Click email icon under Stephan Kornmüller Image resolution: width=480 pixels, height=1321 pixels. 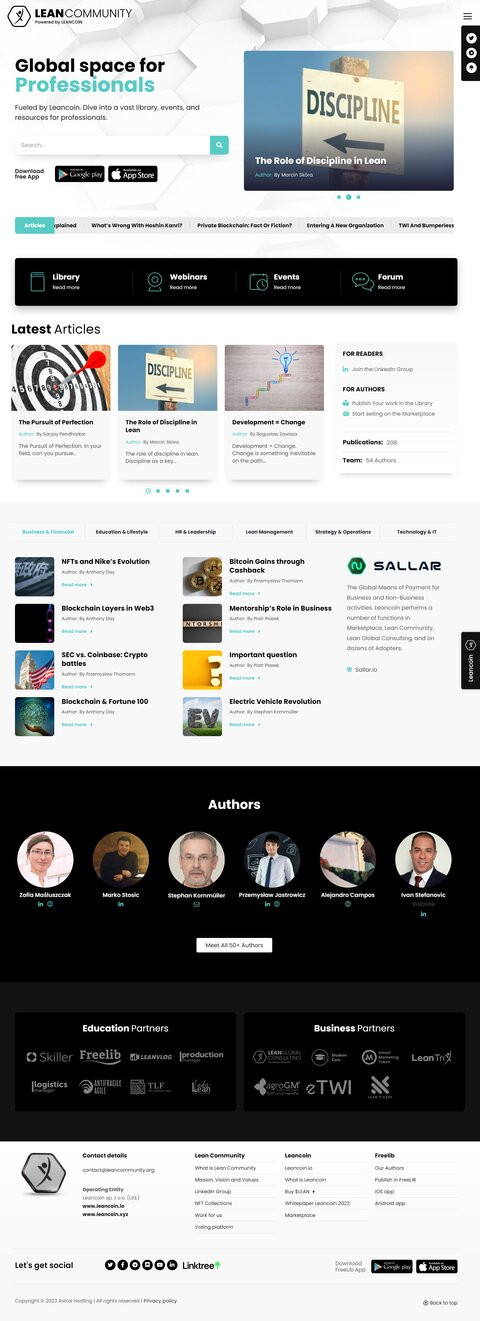[x=196, y=904]
